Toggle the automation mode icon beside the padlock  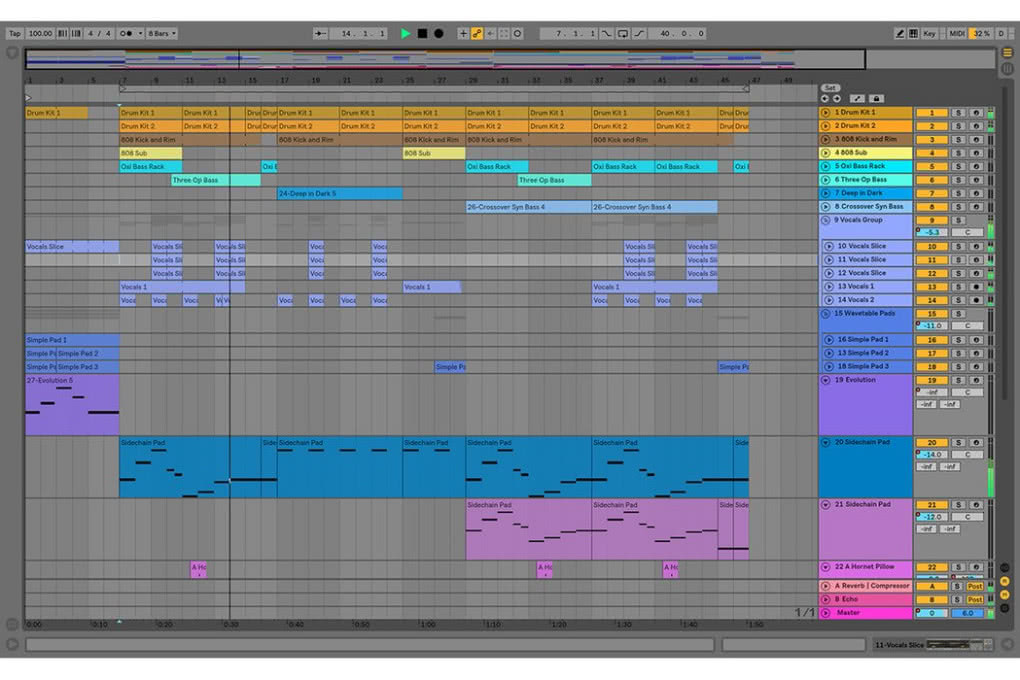coord(857,99)
